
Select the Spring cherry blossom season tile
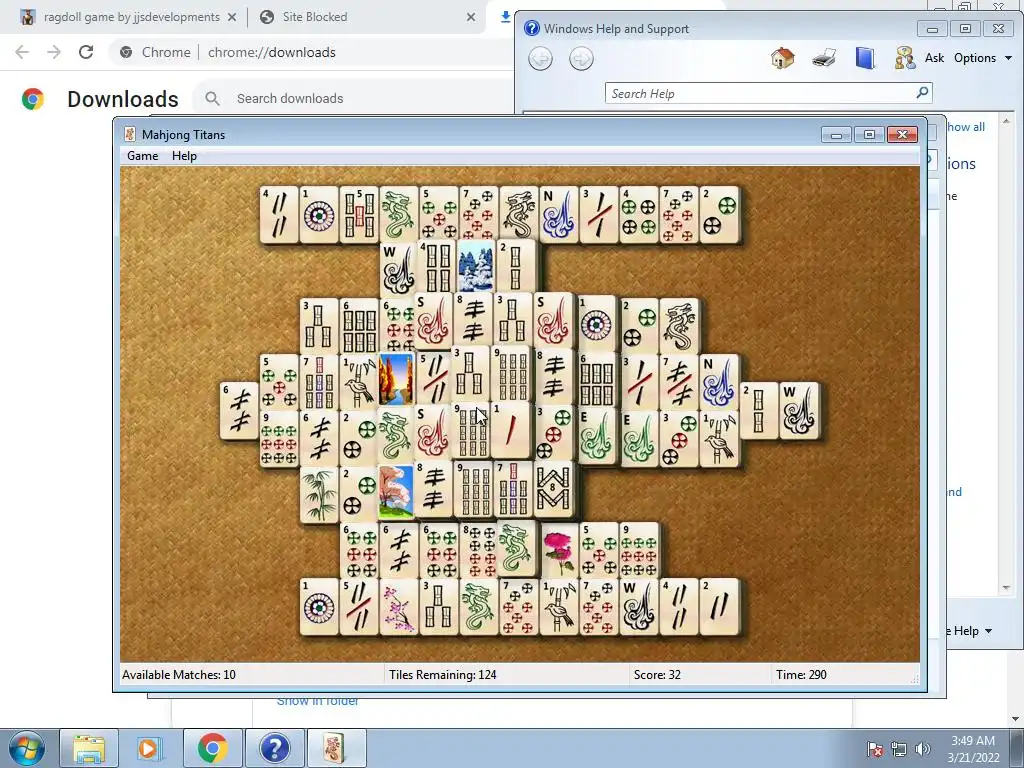point(396,492)
